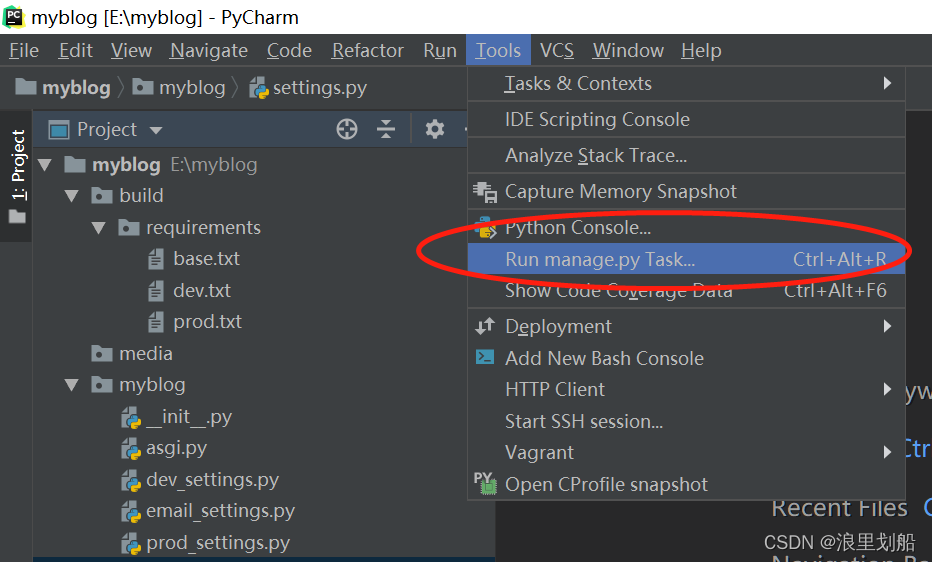Select Run manage.py Task
The image size is (932, 562).
click(687, 259)
